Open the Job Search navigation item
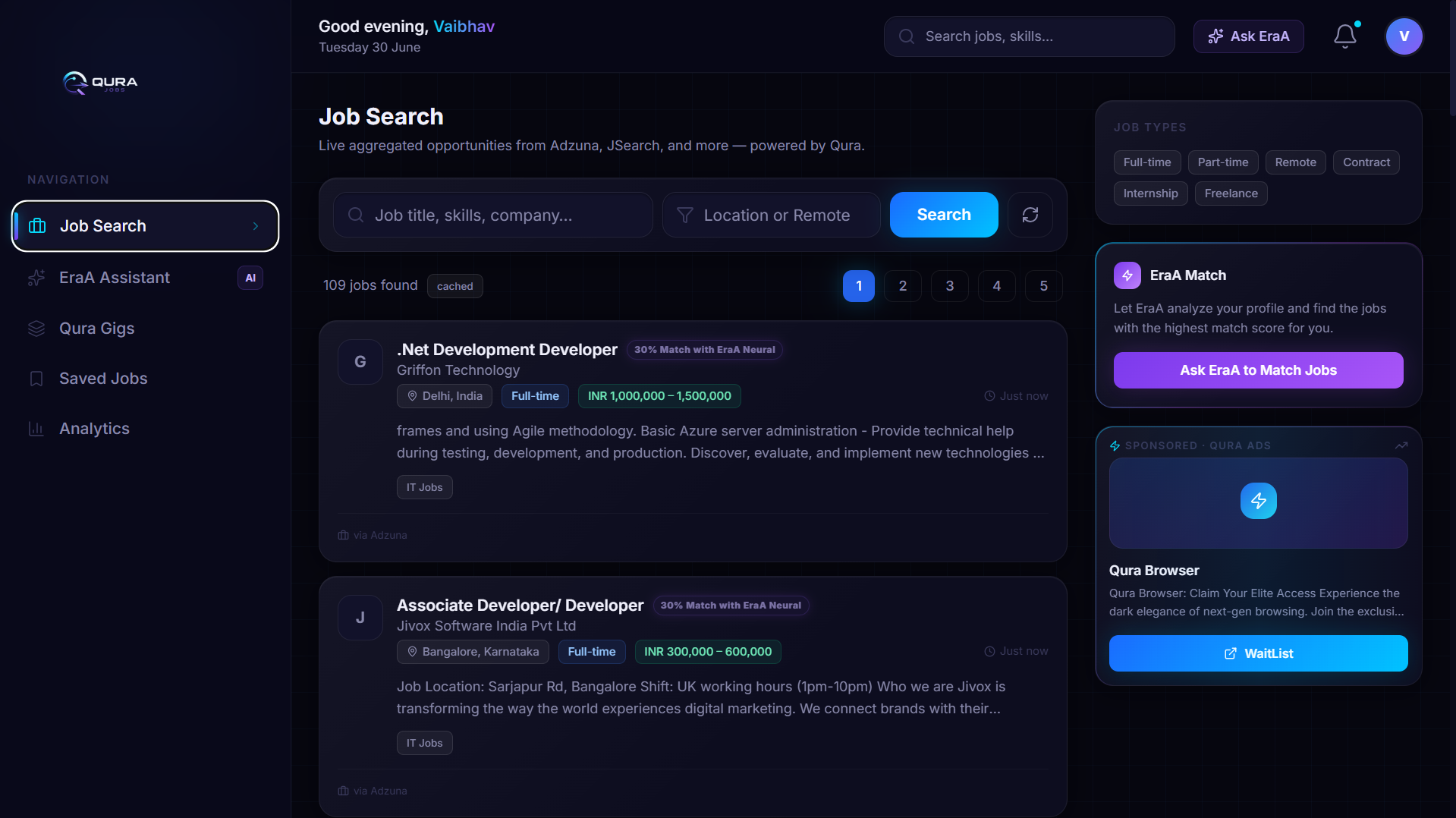 click(x=145, y=226)
